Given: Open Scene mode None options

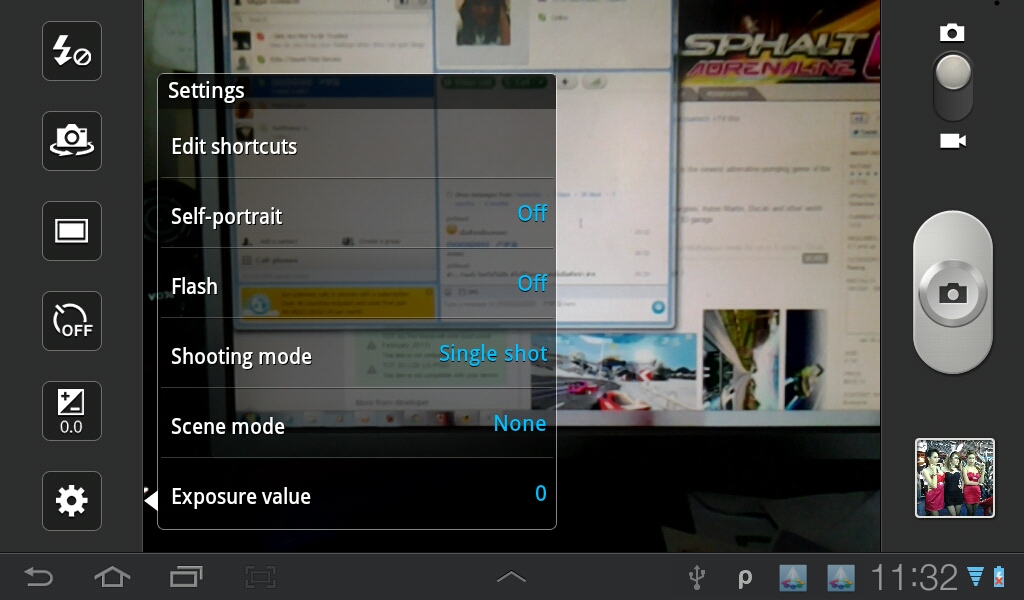Looking at the screenshot, I should point(356,425).
